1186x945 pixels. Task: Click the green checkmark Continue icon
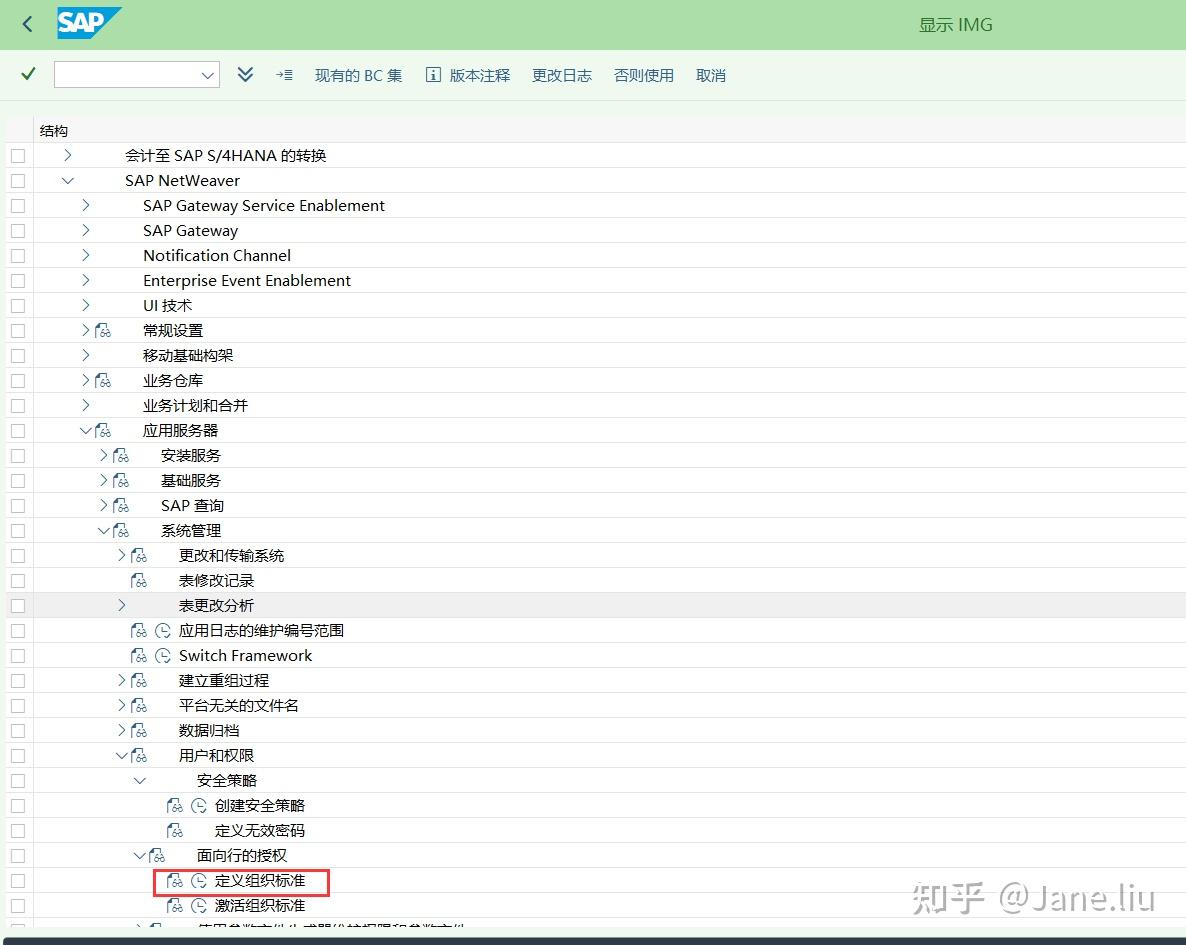tap(27, 73)
